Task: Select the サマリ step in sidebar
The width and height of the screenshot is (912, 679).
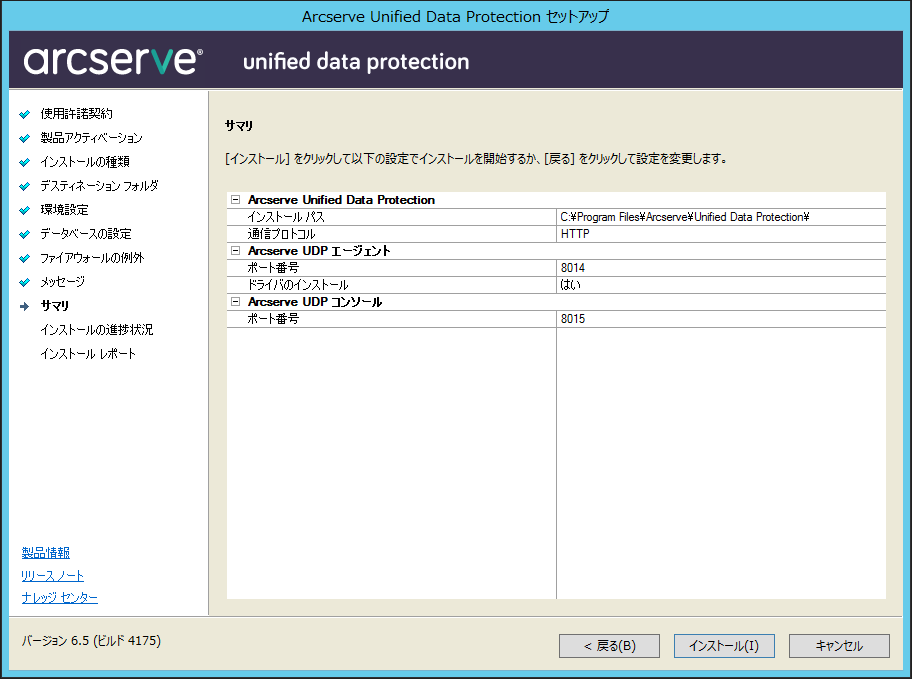Action: coord(55,305)
